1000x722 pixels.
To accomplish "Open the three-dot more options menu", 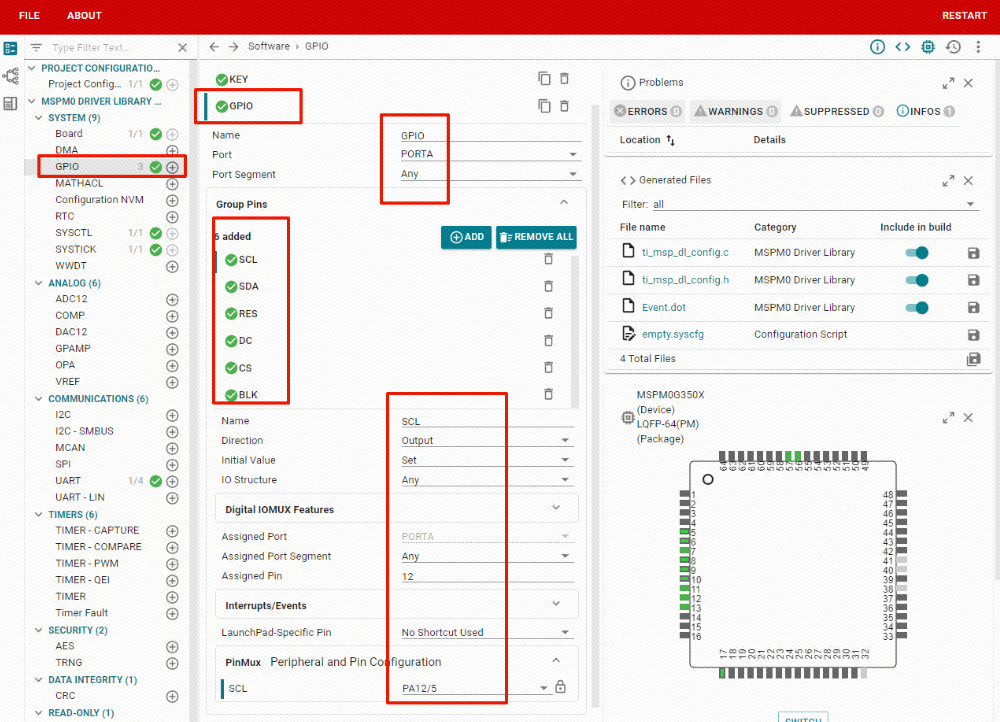I will (x=978, y=47).
